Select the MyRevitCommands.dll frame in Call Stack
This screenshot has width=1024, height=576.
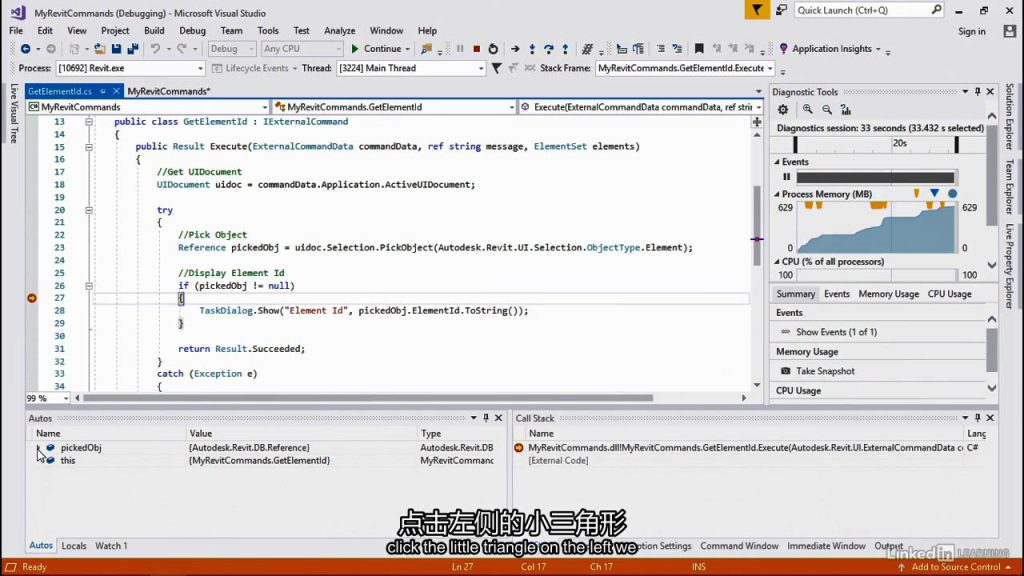744,448
